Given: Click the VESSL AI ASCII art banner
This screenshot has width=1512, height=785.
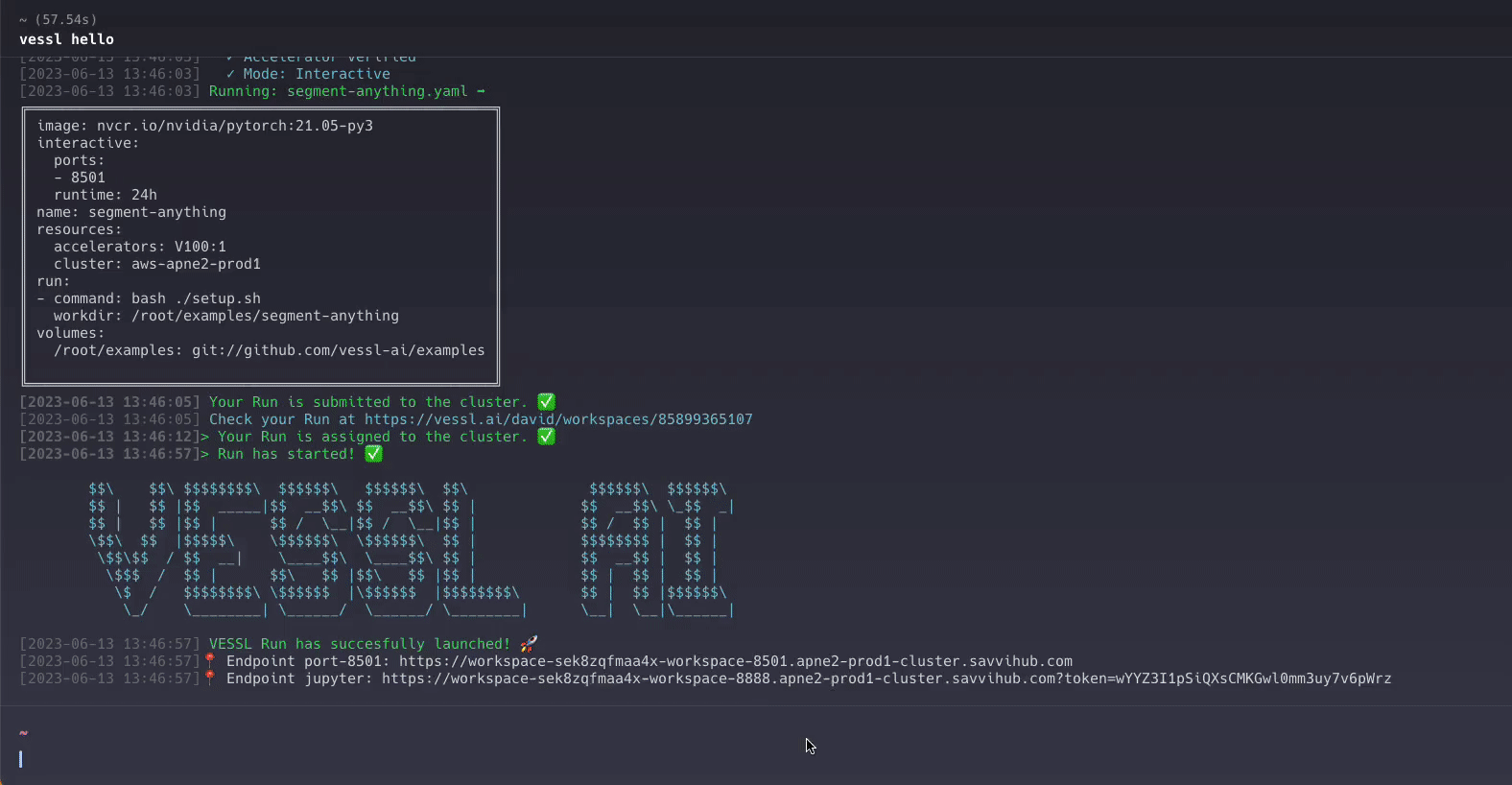Looking at the screenshot, I should pyautogui.click(x=412, y=549).
